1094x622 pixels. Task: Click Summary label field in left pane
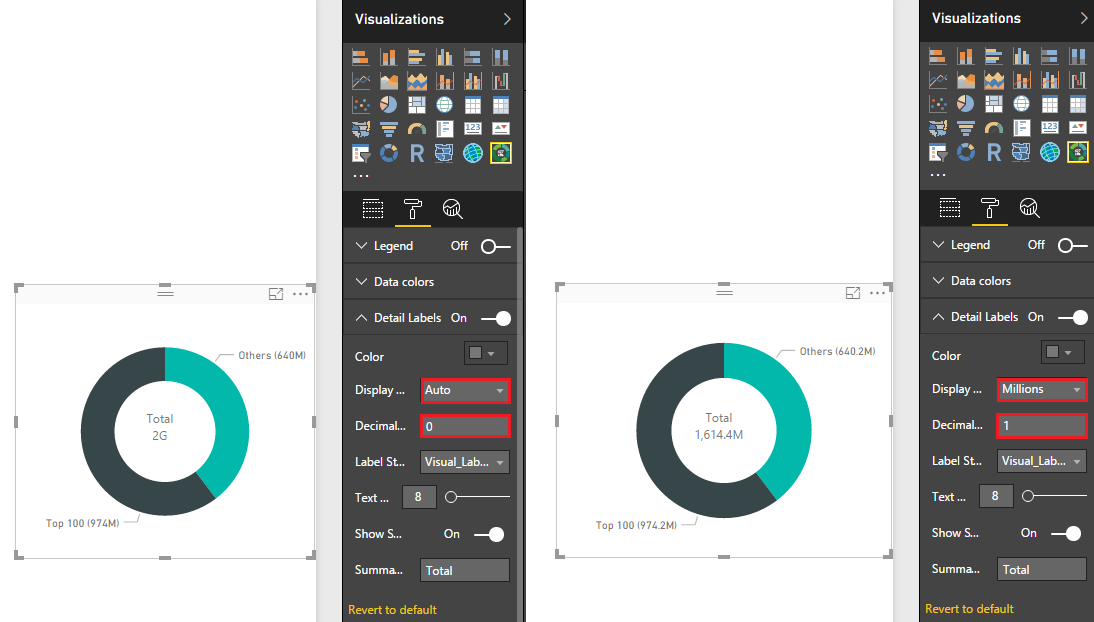[465, 570]
